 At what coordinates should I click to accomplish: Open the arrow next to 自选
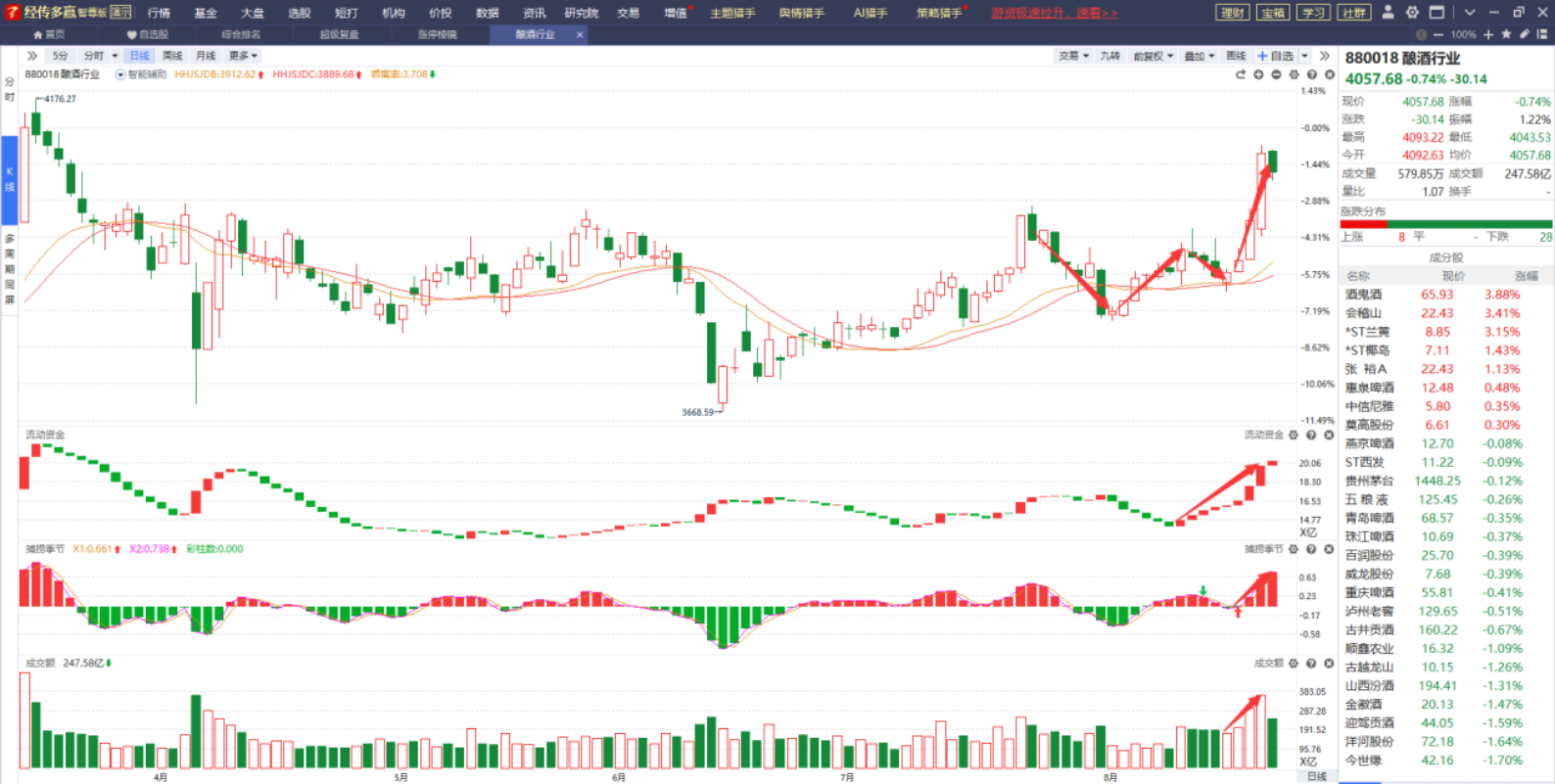[1304, 56]
